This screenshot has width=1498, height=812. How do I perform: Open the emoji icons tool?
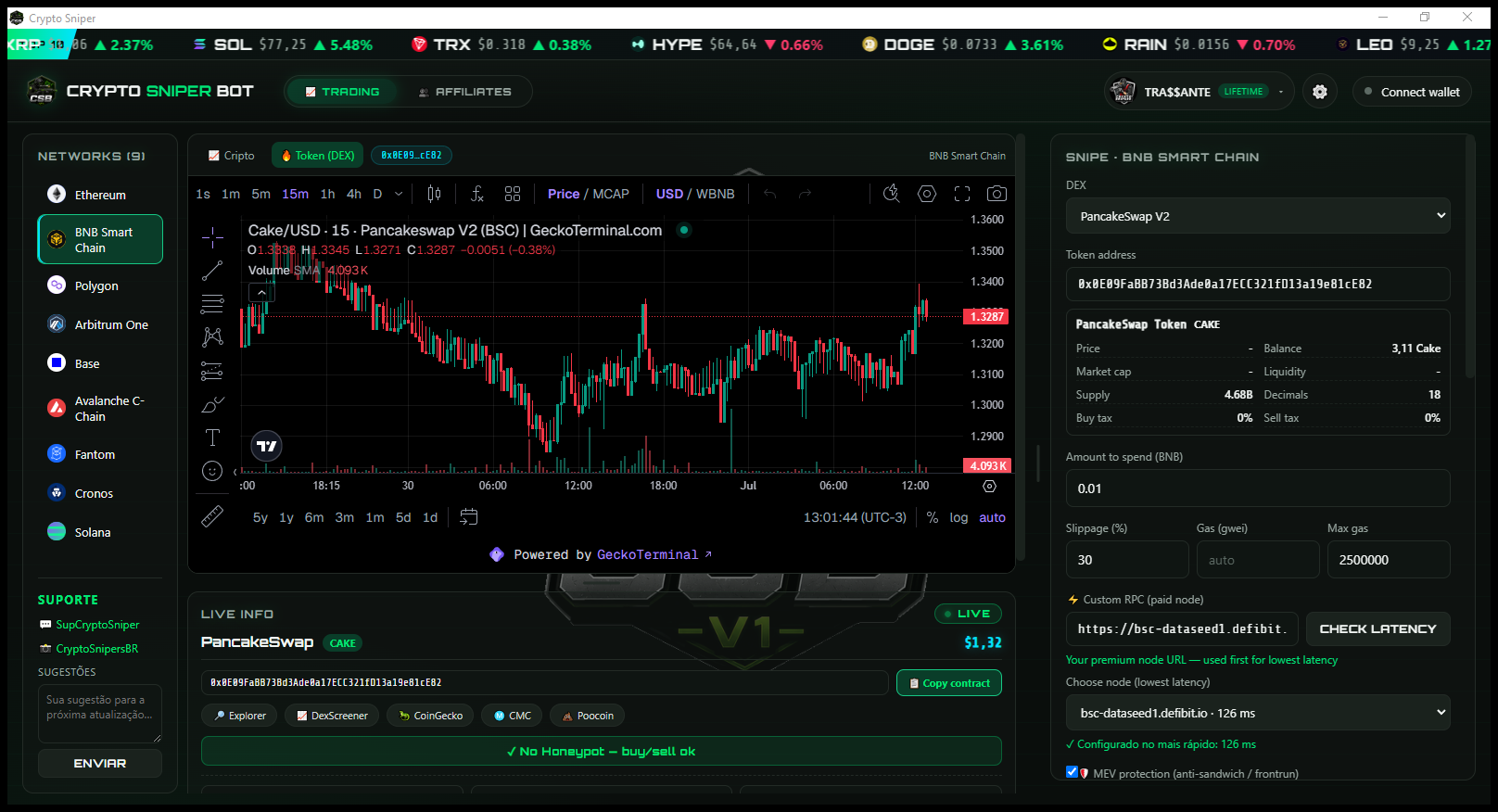point(212,471)
